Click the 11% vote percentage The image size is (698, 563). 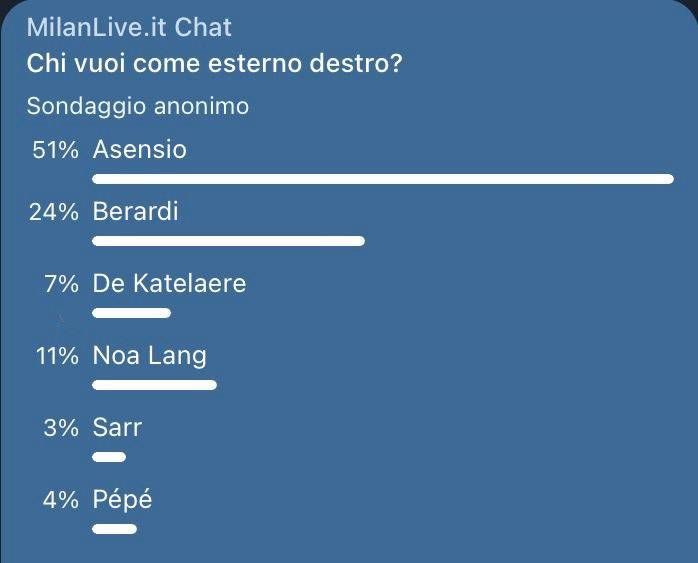[x=55, y=355]
